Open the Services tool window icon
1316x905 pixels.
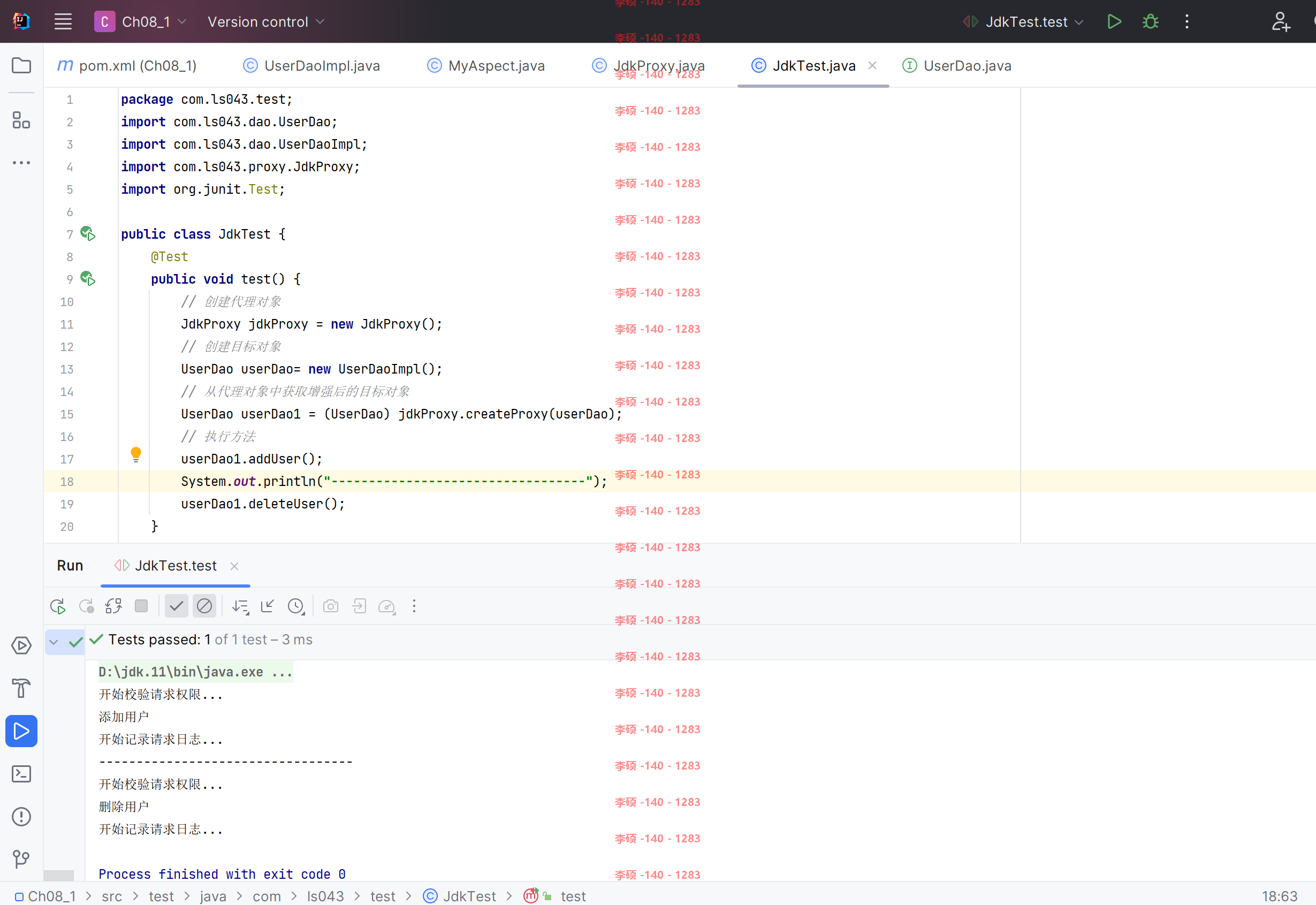tap(21, 645)
